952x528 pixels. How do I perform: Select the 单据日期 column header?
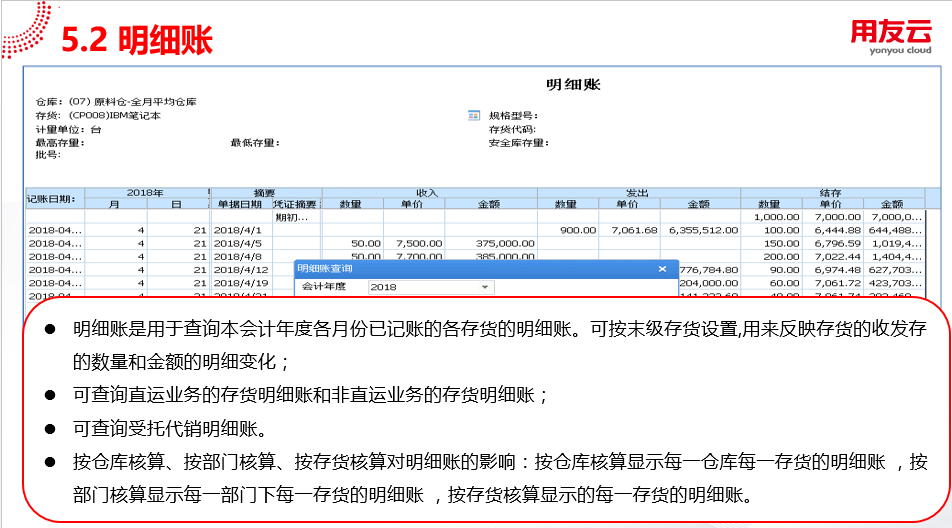(241, 204)
